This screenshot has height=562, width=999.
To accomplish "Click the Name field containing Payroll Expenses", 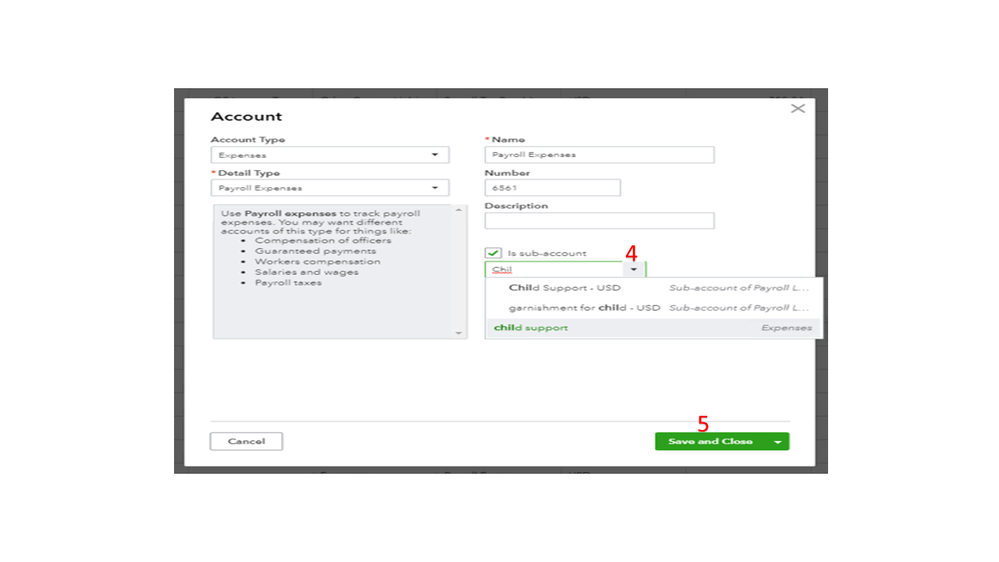I will [x=599, y=155].
